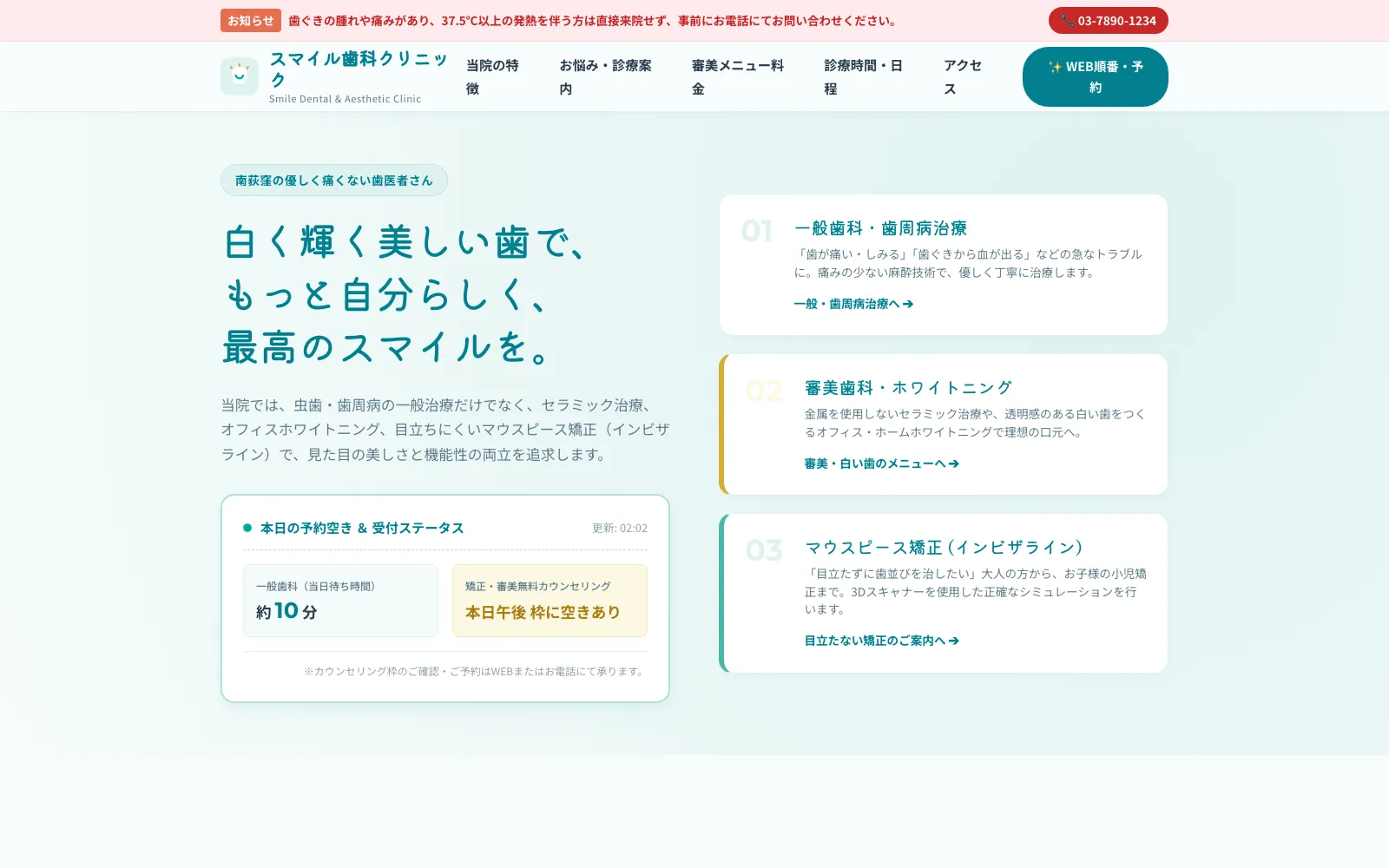Click the 本日の予約空き & 受付ステータス heading
Viewport: 1389px width, 868px height.
click(x=362, y=528)
